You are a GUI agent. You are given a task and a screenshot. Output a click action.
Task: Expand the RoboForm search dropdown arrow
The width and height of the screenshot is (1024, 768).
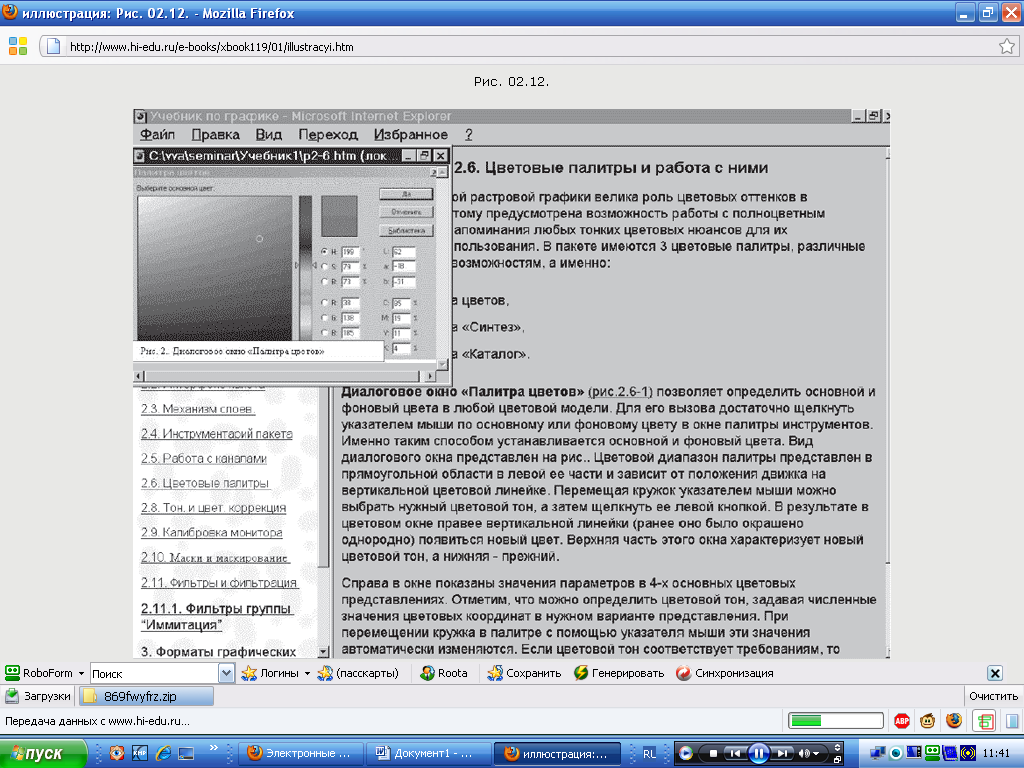click(x=226, y=673)
